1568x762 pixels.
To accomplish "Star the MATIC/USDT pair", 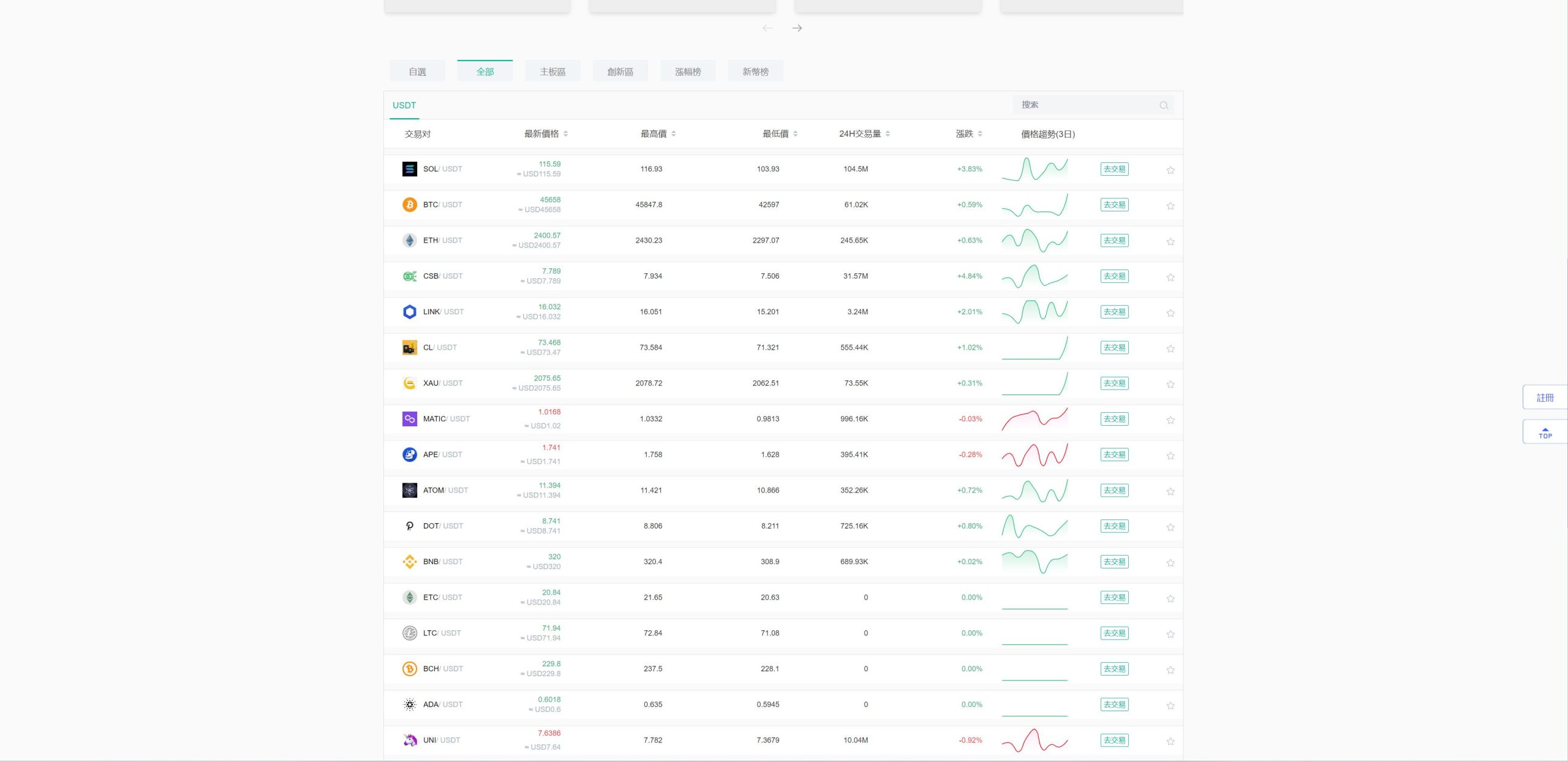I will tap(1170, 420).
